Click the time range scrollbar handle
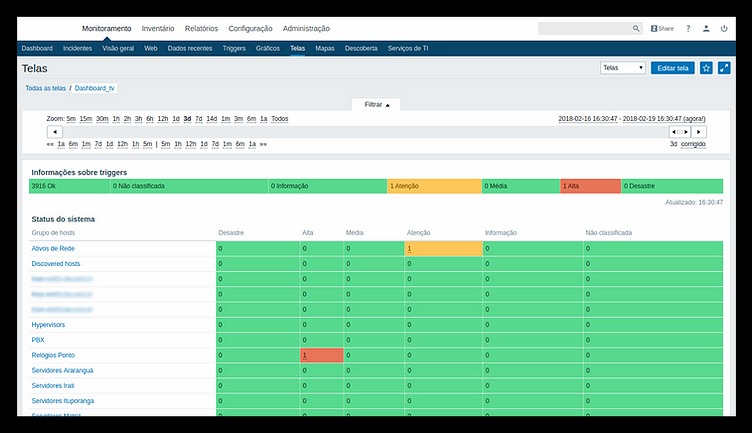The image size is (752, 433). coord(680,131)
